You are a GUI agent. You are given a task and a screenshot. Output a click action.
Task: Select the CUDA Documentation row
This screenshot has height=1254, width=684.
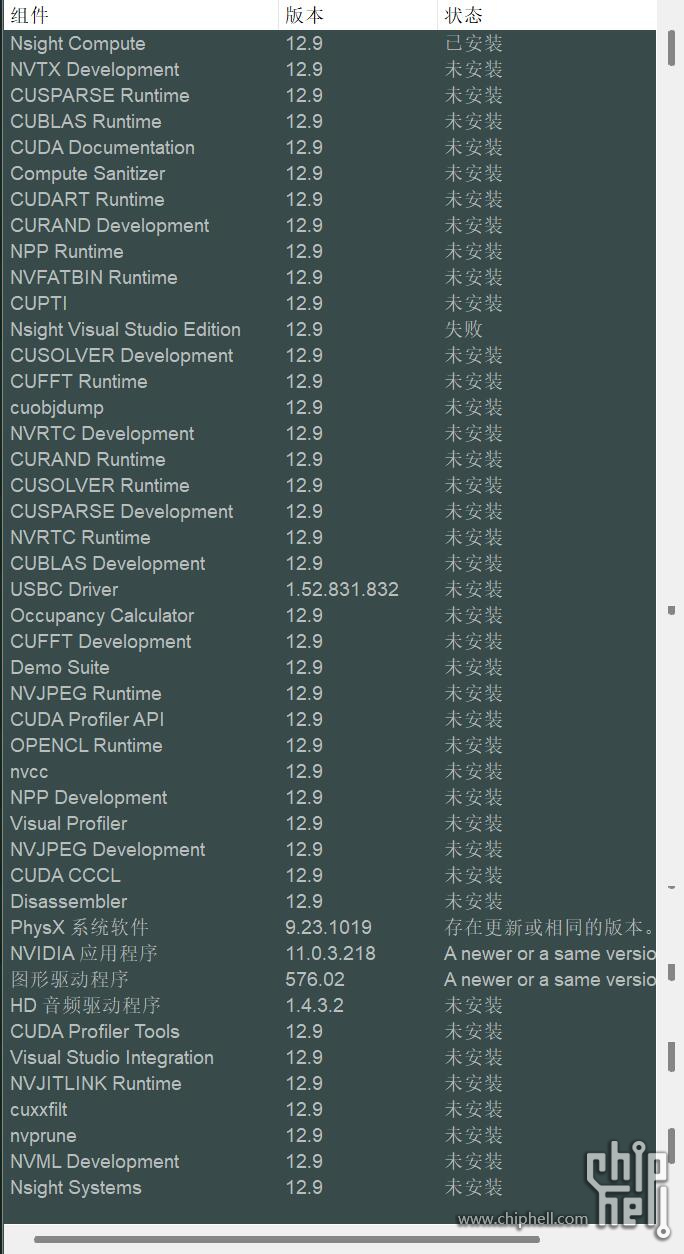tap(330, 148)
